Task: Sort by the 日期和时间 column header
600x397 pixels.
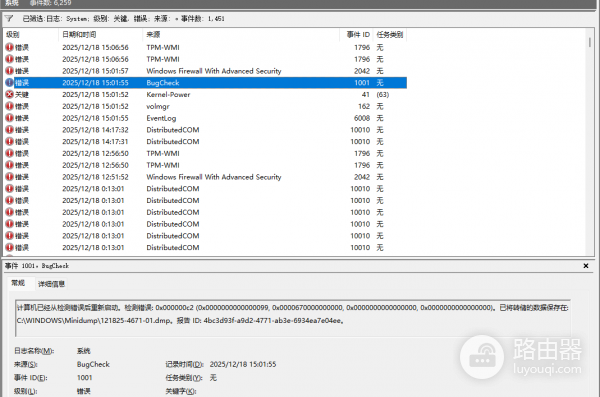Action: pos(101,34)
